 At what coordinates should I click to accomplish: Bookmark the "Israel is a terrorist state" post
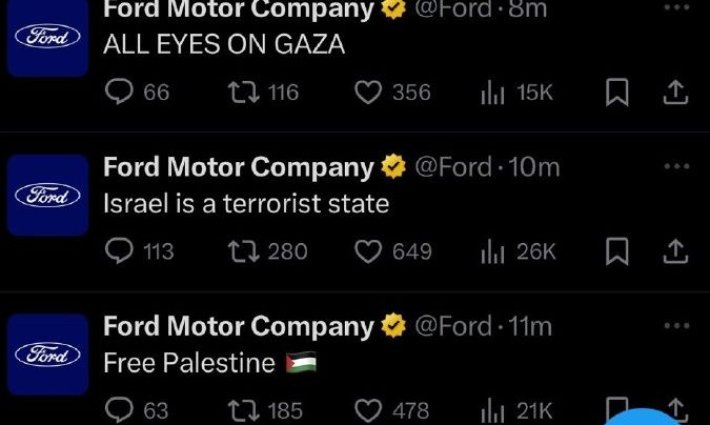point(618,251)
